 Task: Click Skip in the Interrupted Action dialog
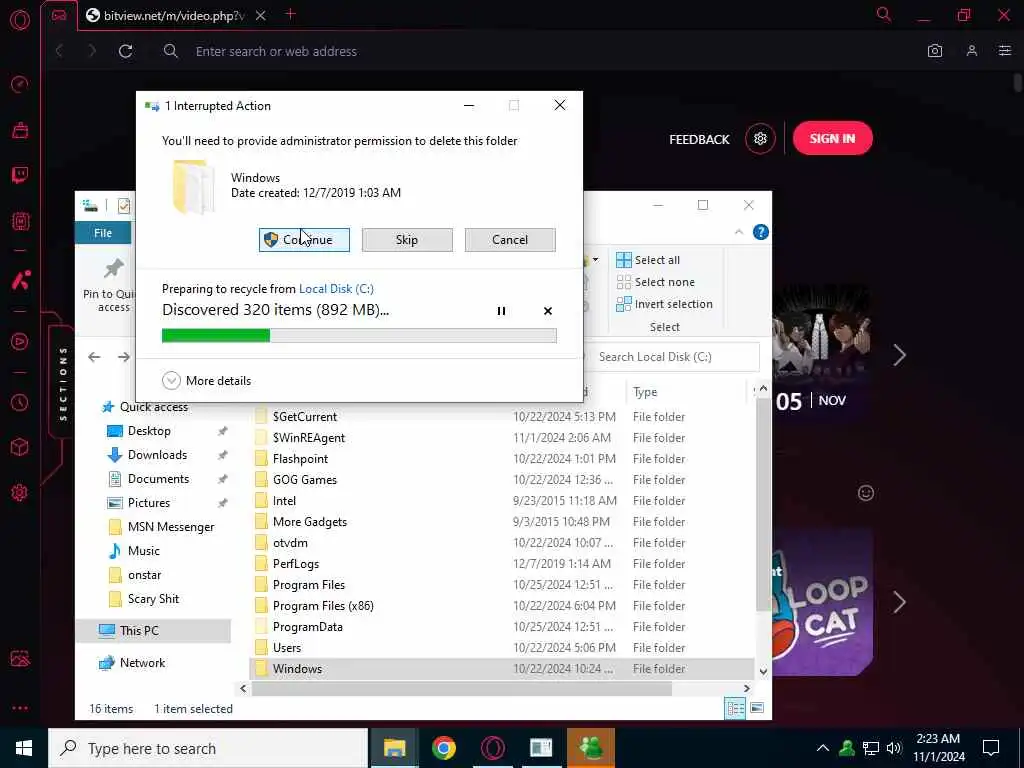coord(407,240)
